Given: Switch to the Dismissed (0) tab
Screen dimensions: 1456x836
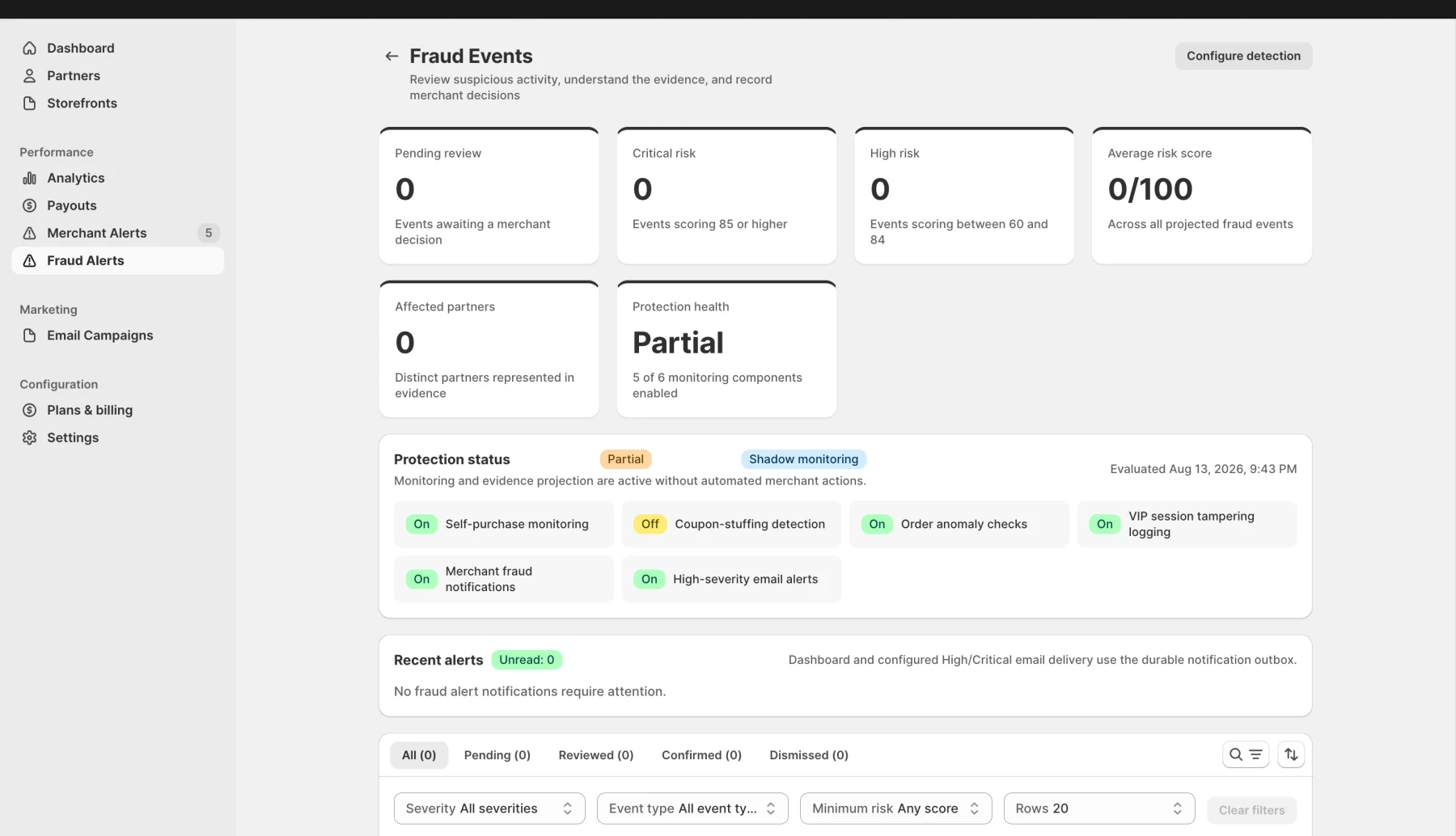Looking at the screenshot, I should (809, 755).
